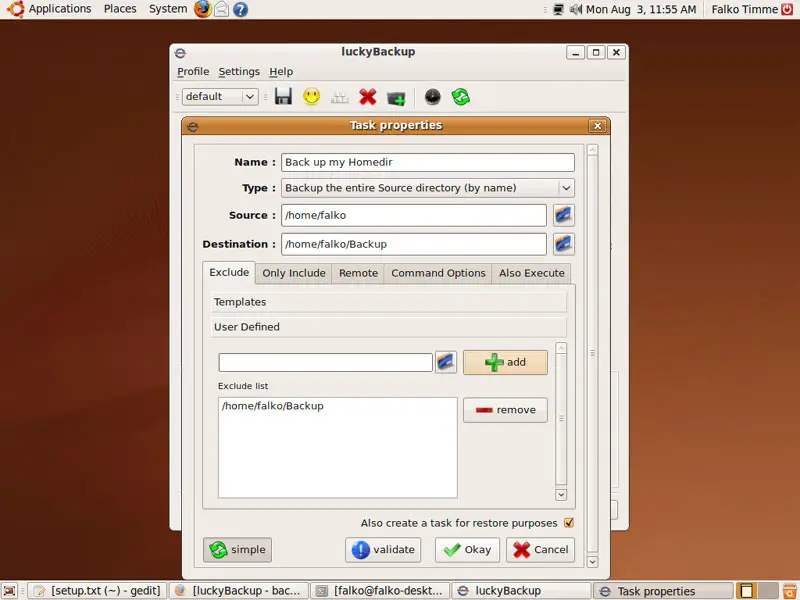Click the Task properties title bar icon
The image size is (800, 600).
click(x=192, y=126)
